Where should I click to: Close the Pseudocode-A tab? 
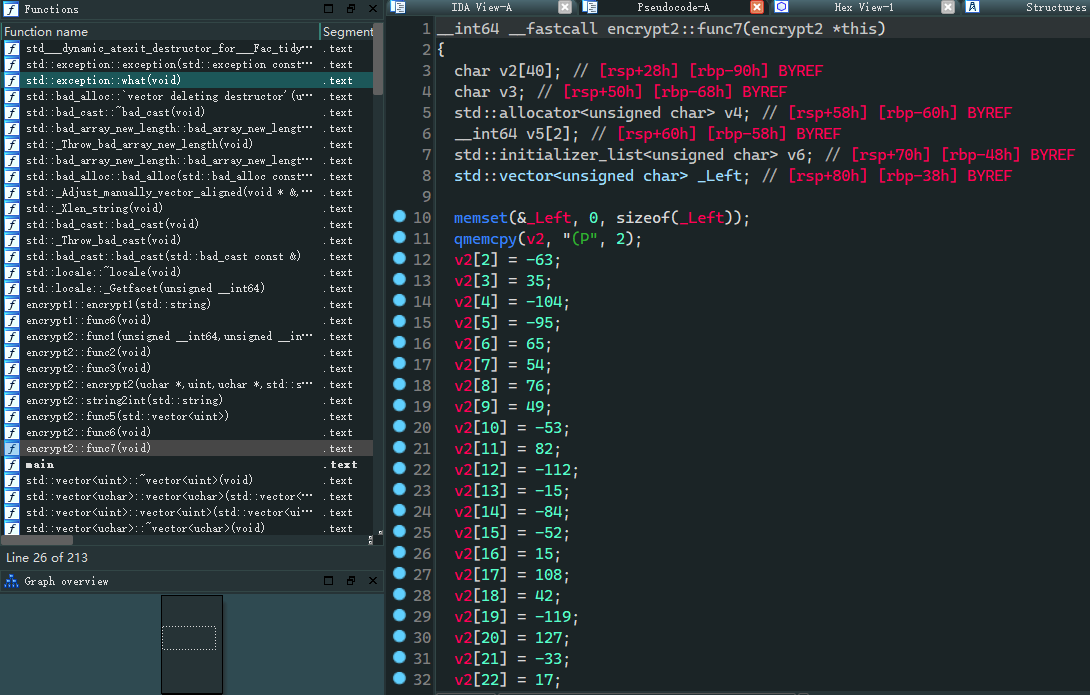[x=757, y=7]
